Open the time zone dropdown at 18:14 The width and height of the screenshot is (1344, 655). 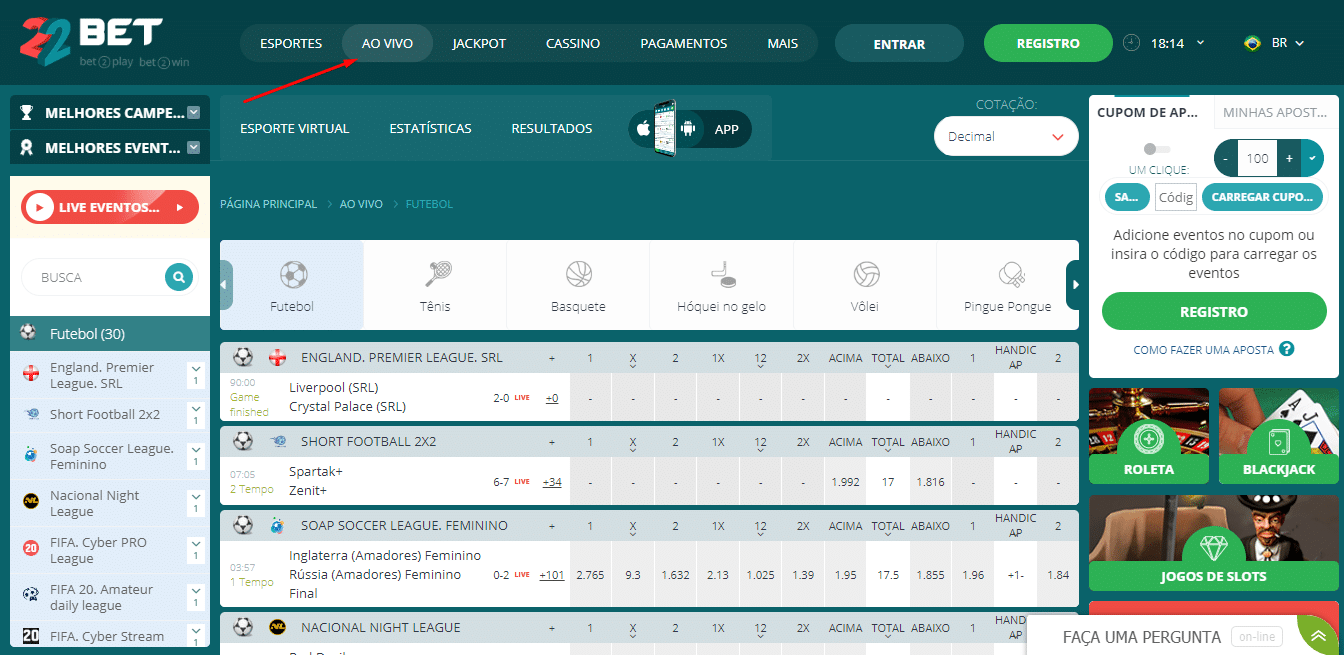[1200, 43]
